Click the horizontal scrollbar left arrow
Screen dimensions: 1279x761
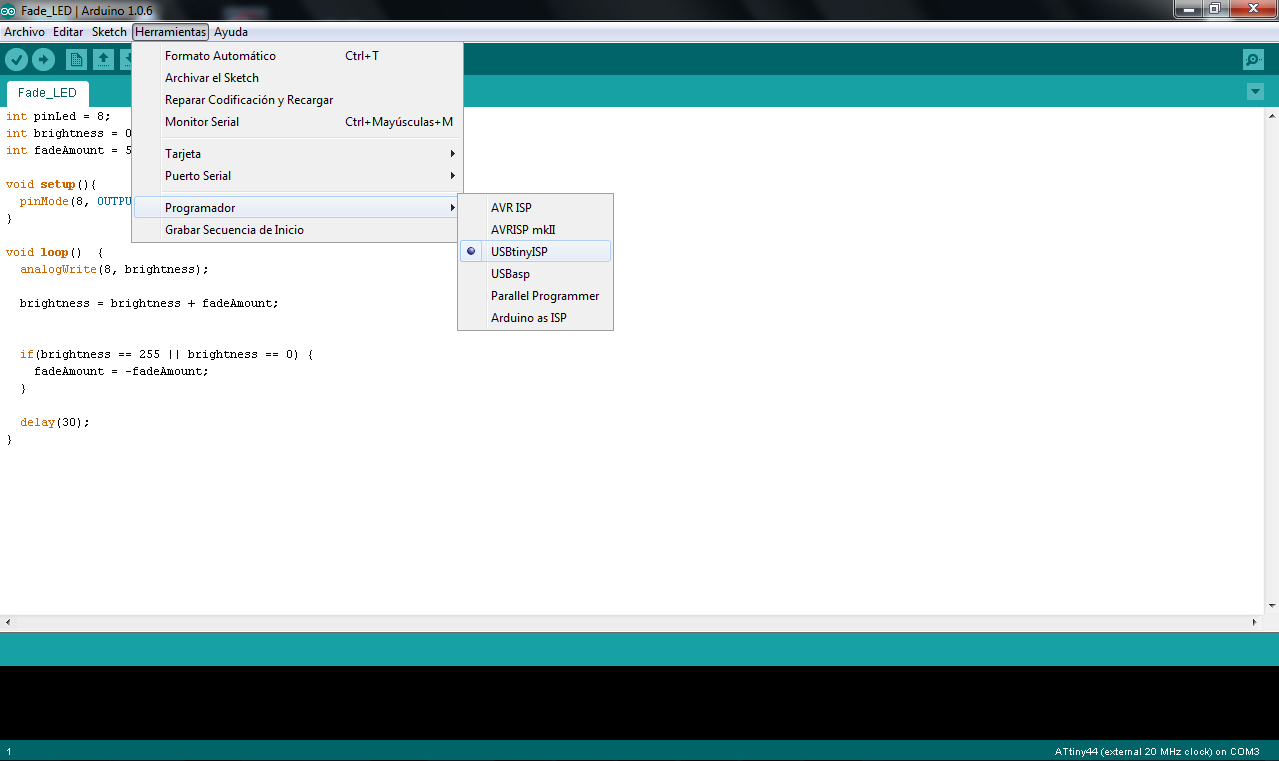[7, 621]
